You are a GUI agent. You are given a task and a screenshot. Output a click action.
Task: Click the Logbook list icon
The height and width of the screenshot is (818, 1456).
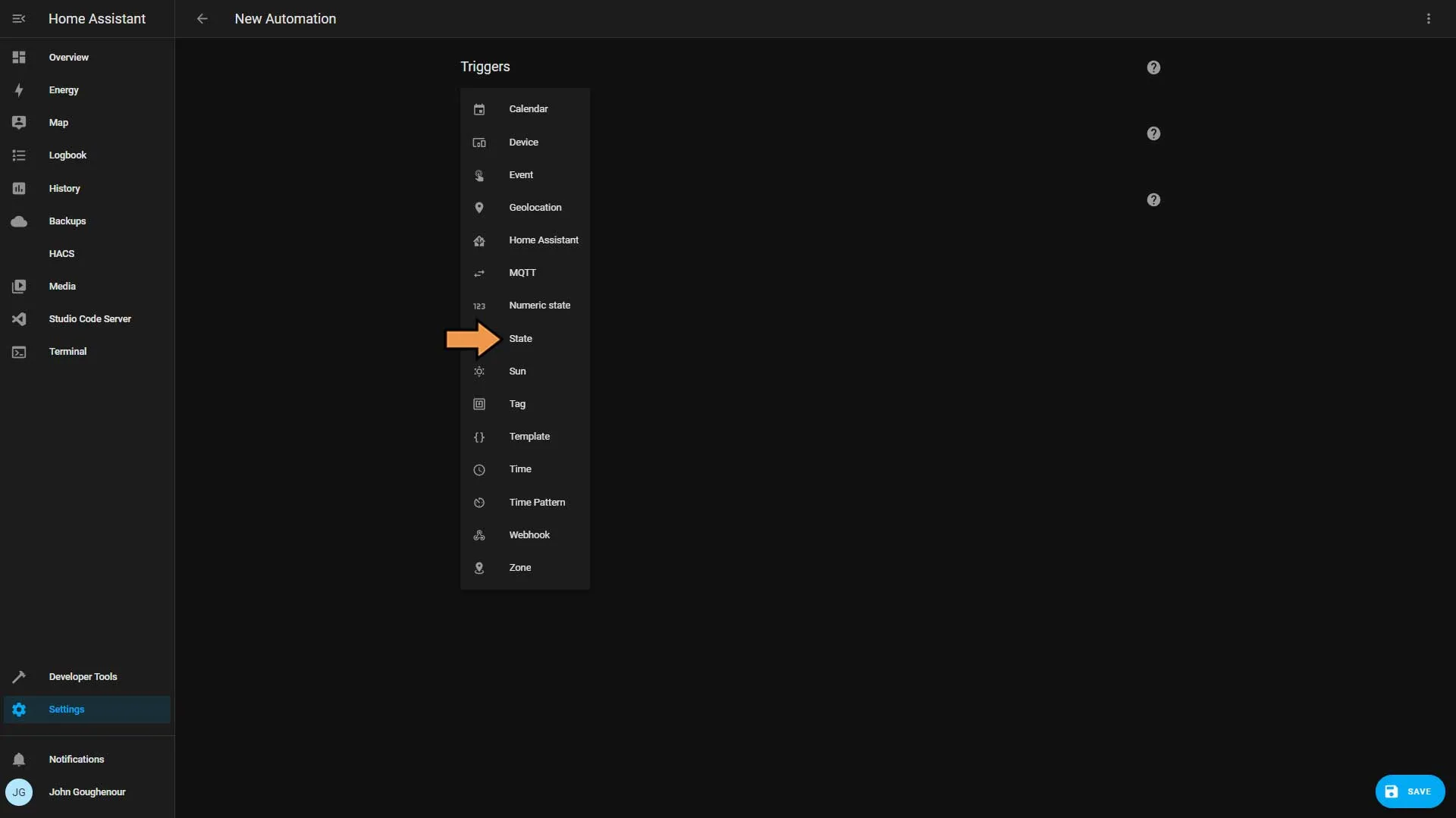[x=19, y=155]
